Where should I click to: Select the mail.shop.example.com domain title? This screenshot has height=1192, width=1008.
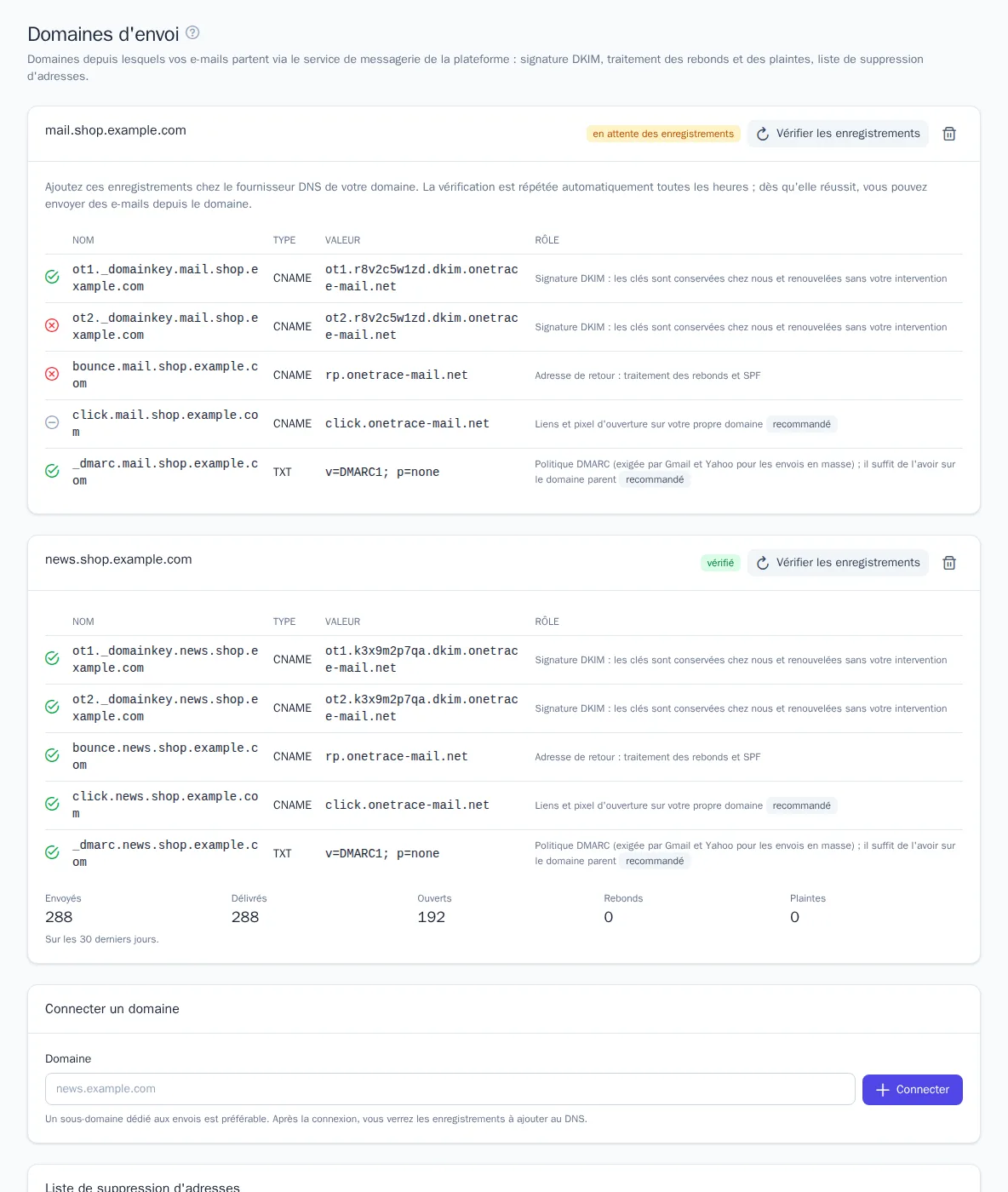coord(116,130)
